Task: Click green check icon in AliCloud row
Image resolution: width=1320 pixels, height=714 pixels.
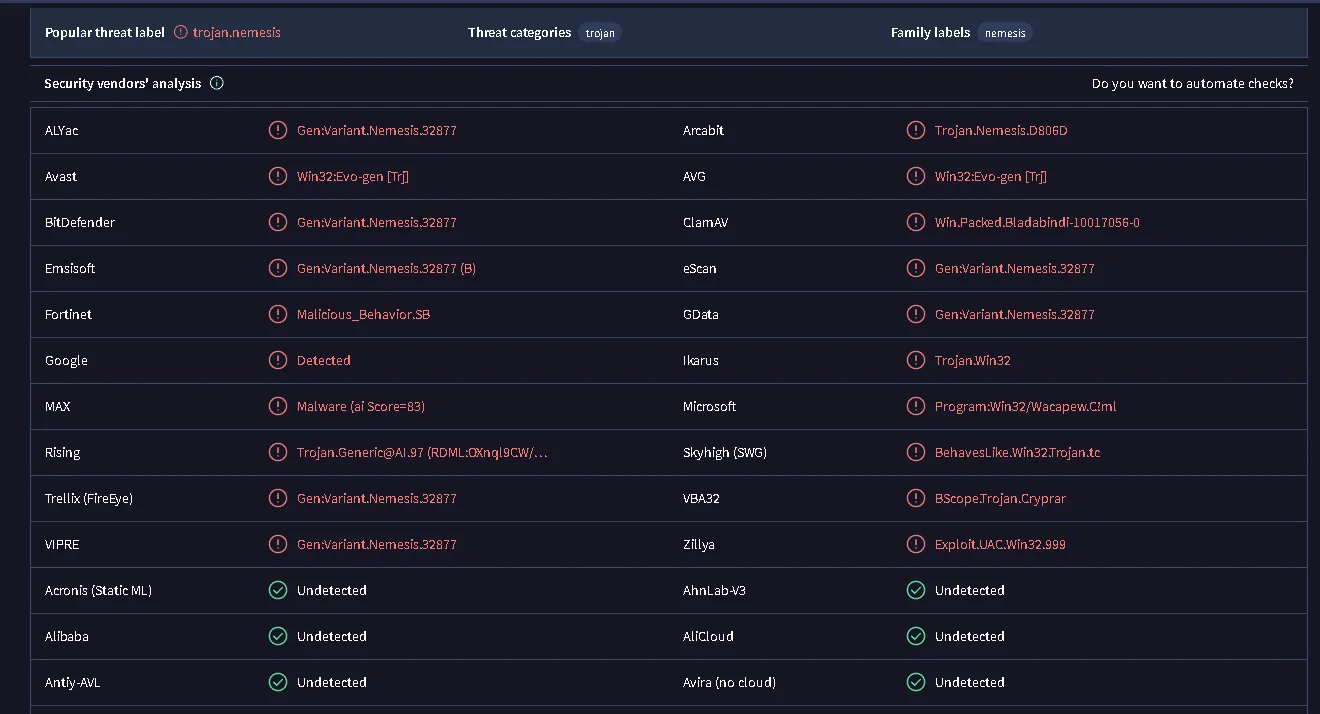Action: [916, 636]
